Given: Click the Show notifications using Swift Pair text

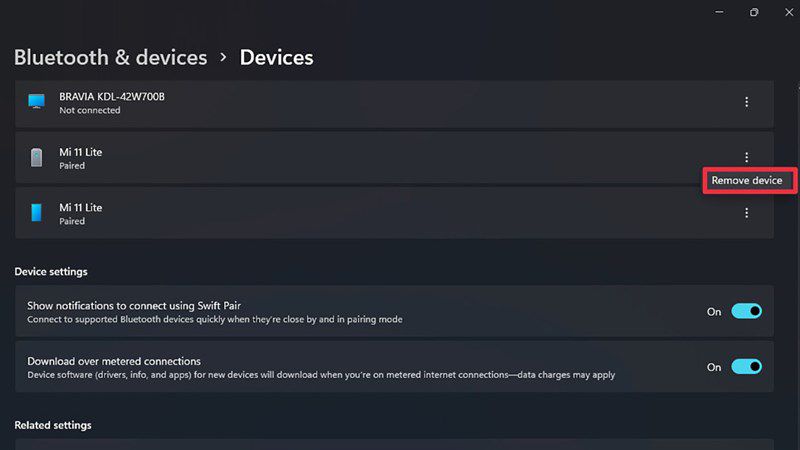Looking at the screenshot, I should (134, 305).
